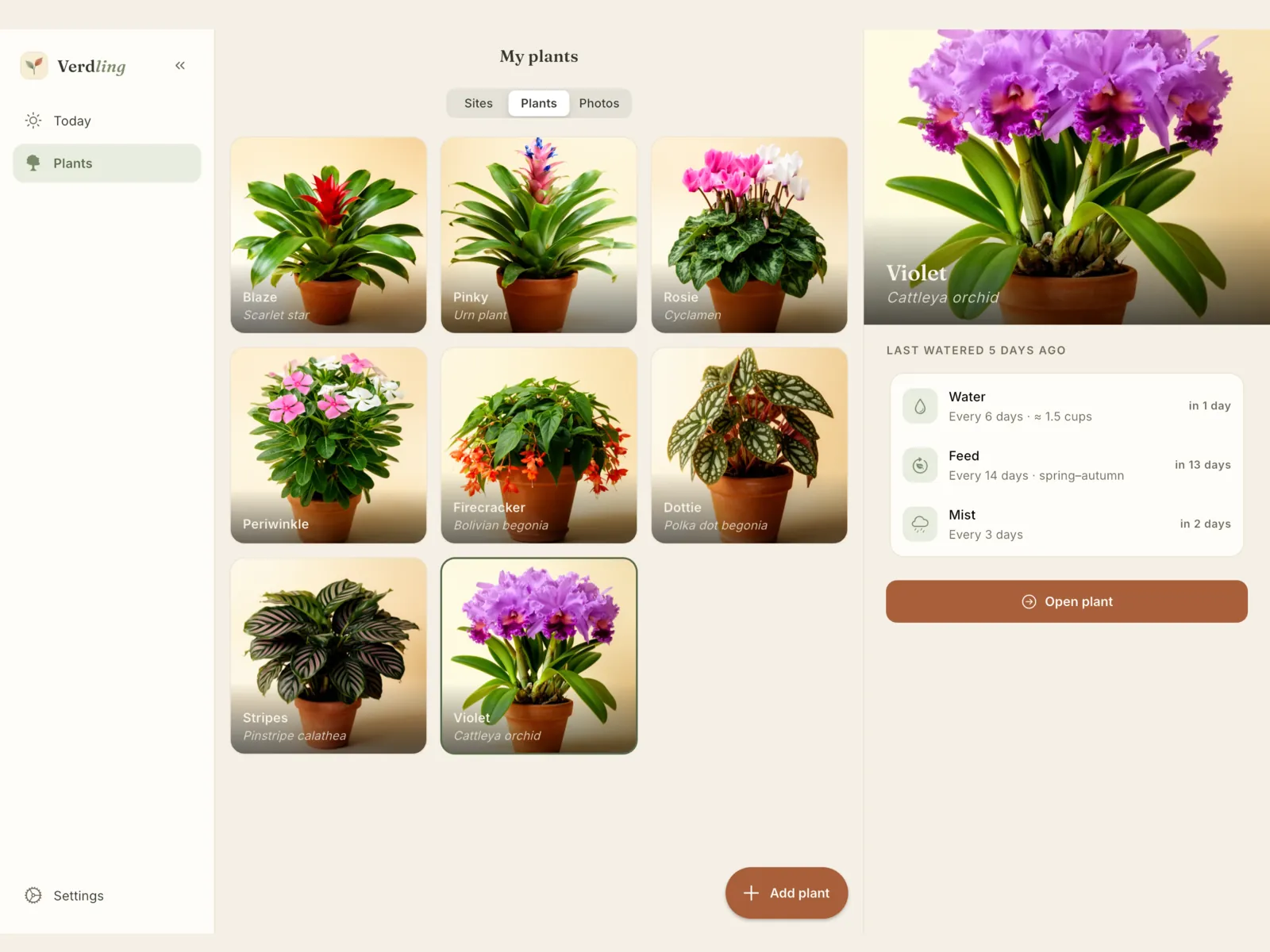The width and height of the screenshot is (1270, 952).
Task: Select Plants in the sidebar
Action: (107, 163)
